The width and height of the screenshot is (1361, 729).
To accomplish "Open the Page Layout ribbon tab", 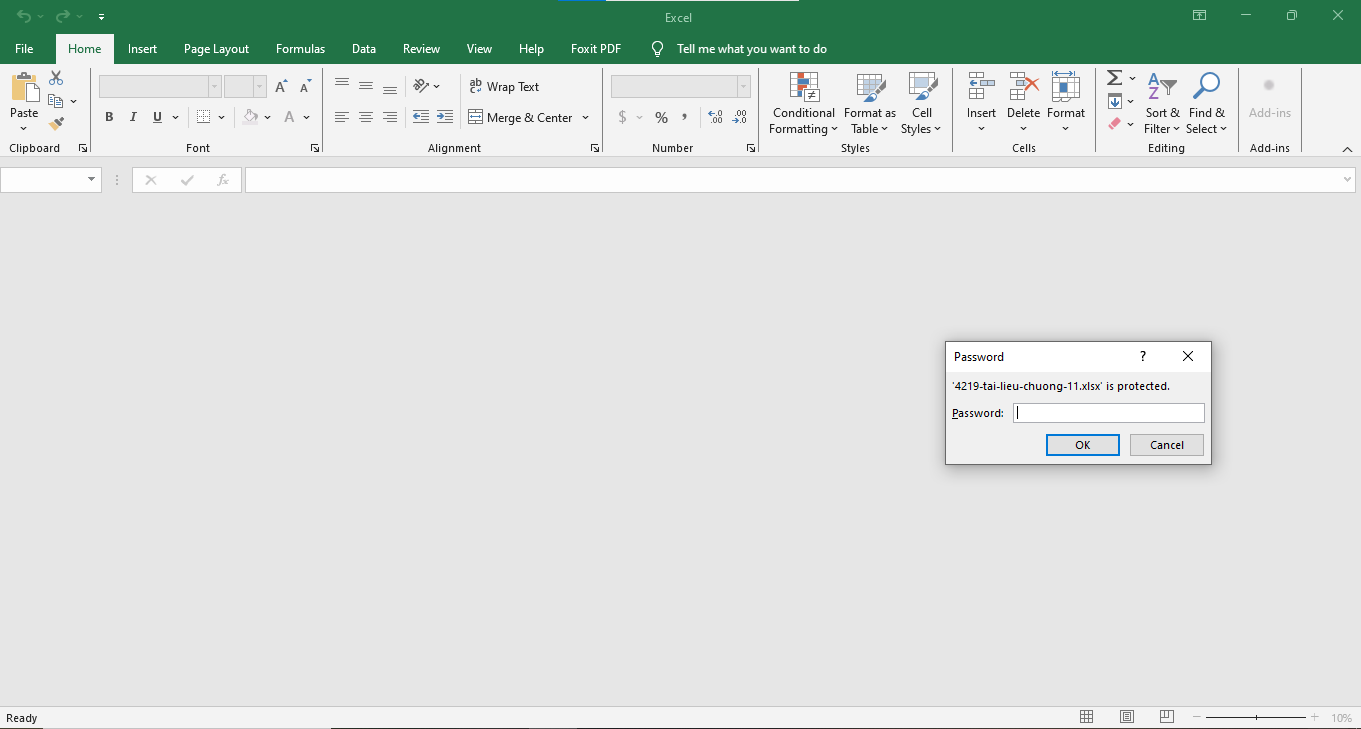I will pos(216,49).
